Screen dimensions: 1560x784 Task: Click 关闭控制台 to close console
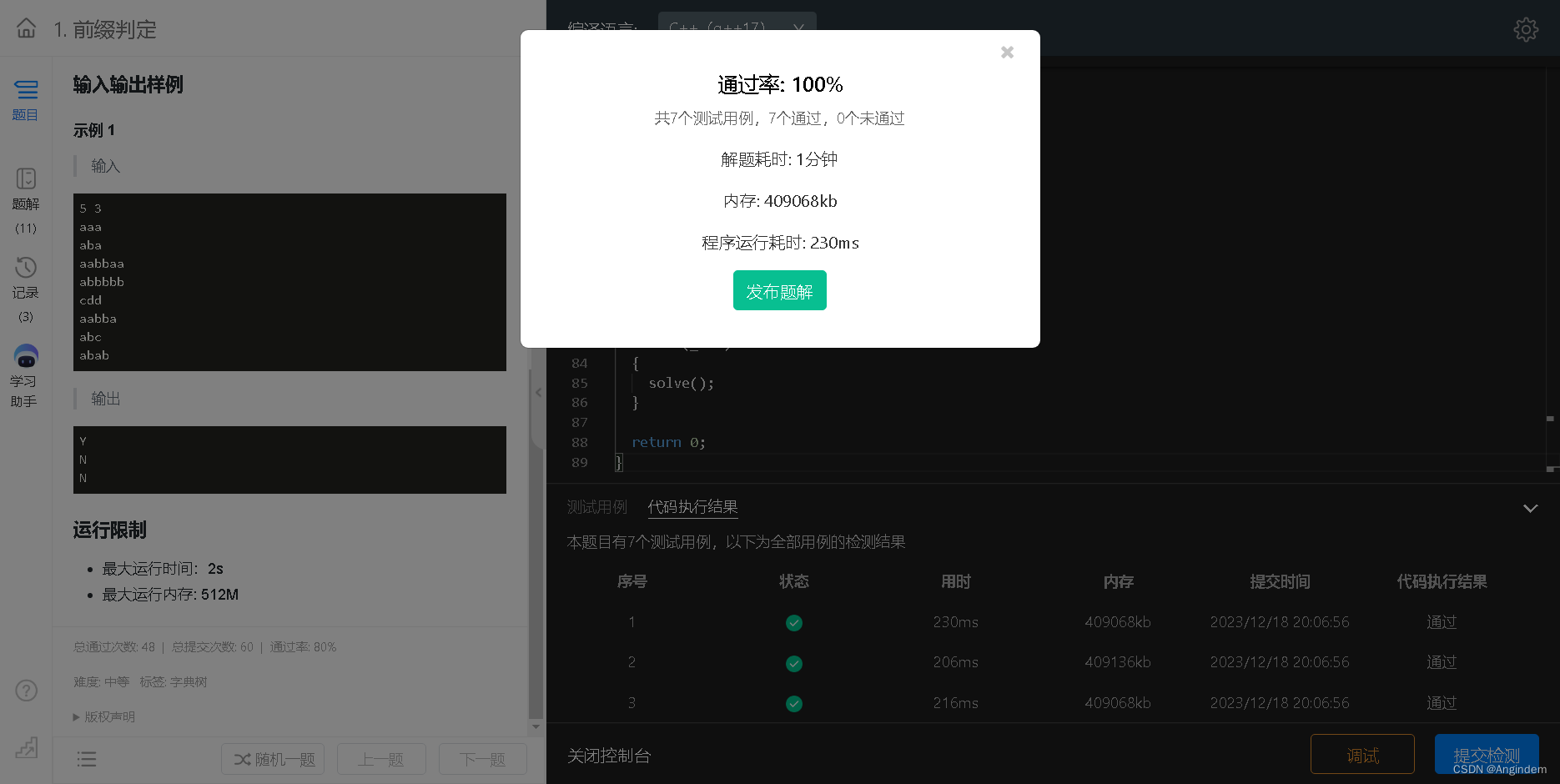pyautogui.click(x=609, y=756)
